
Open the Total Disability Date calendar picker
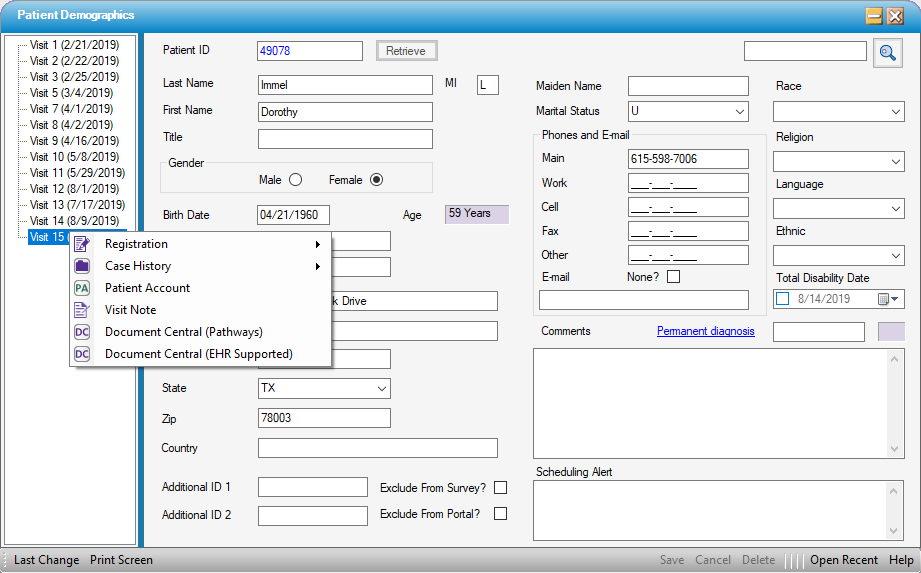coord(887,299)
